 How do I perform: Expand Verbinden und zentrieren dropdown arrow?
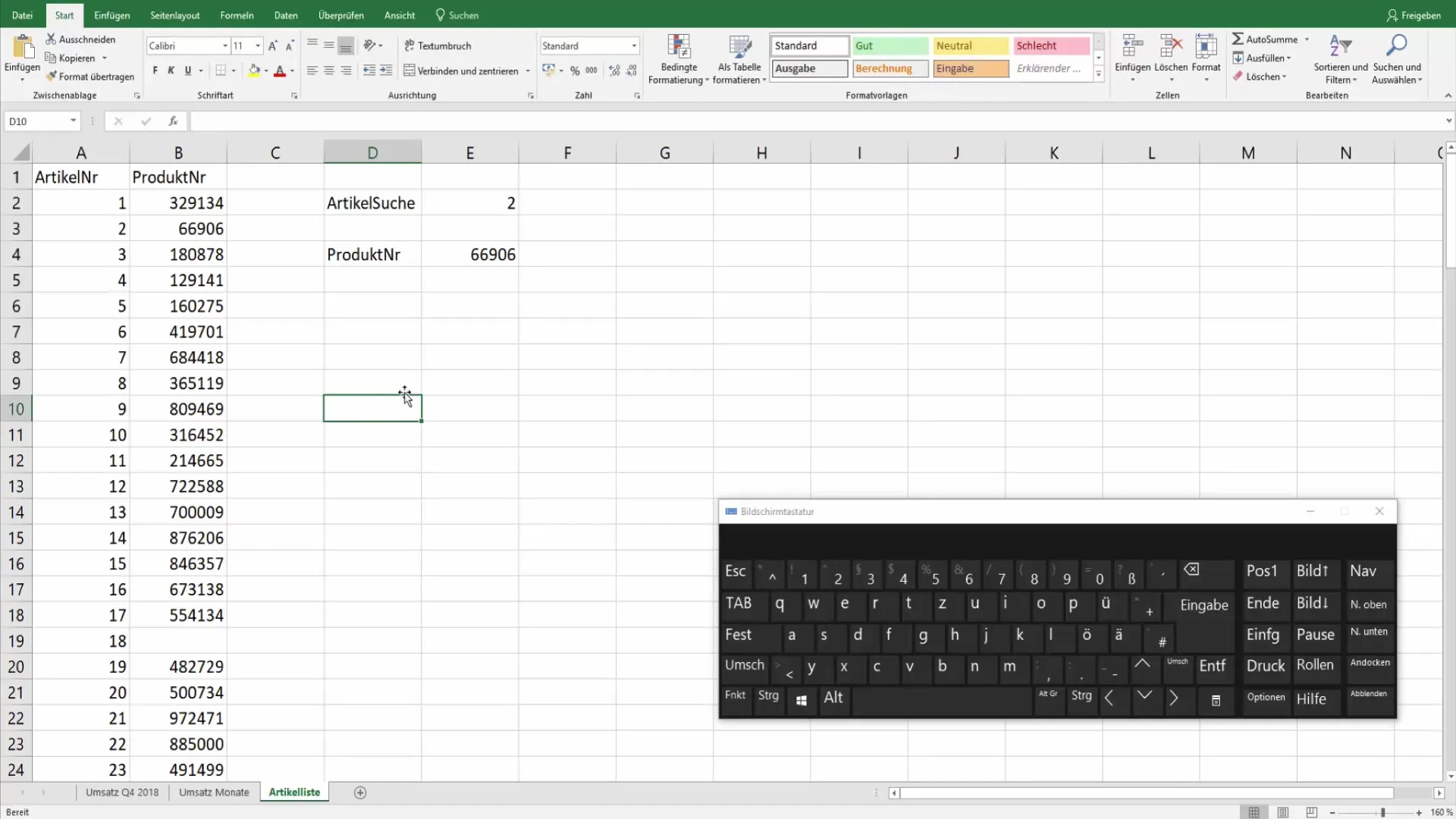pos(528,71)
